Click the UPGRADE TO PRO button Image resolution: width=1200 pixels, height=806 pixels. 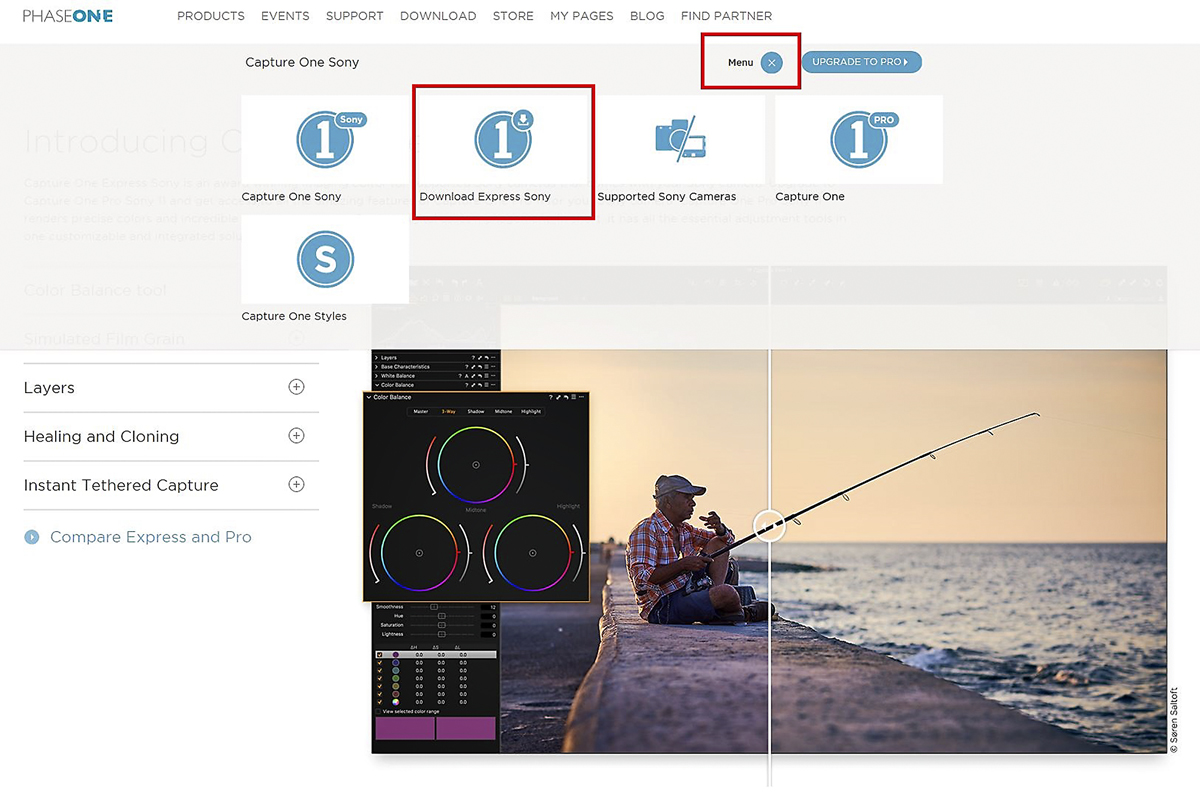pos(861,62)
